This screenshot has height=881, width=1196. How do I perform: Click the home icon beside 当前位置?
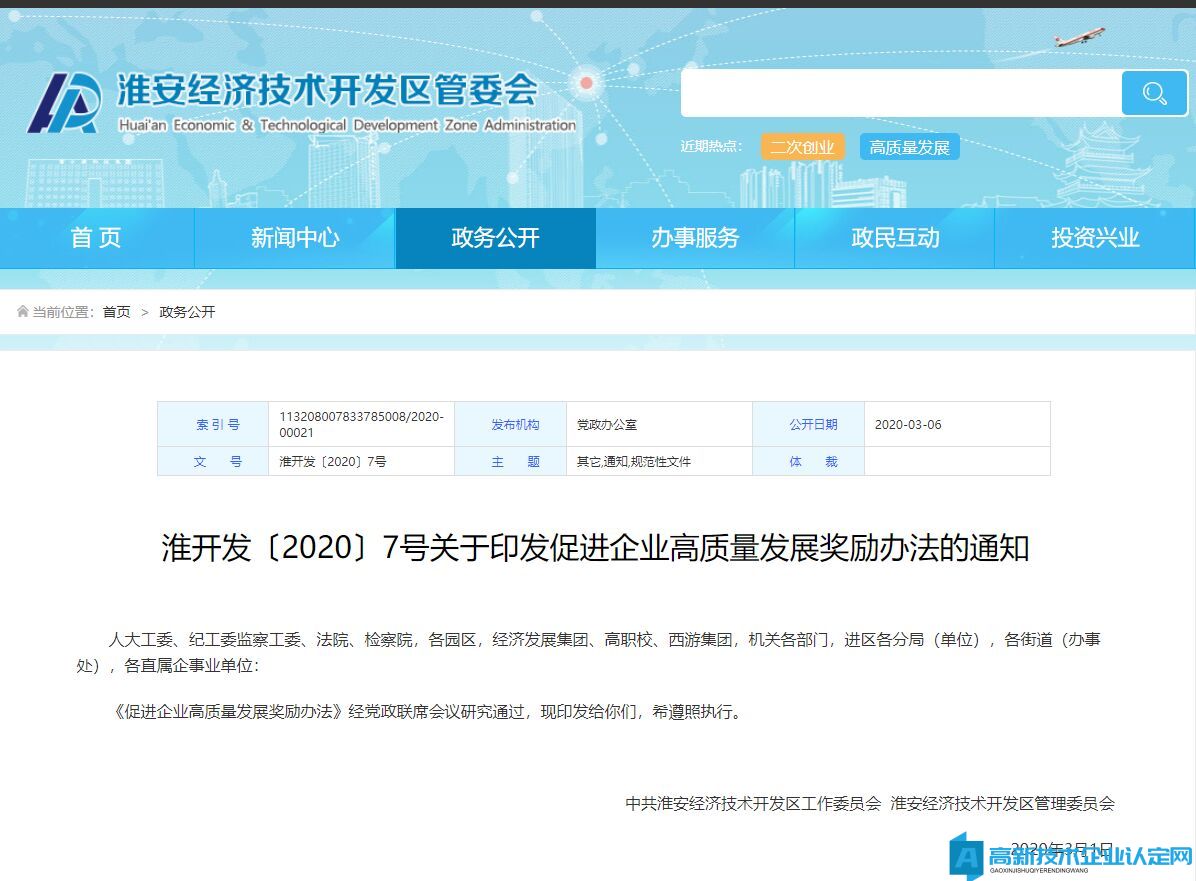tap(22, 312)
